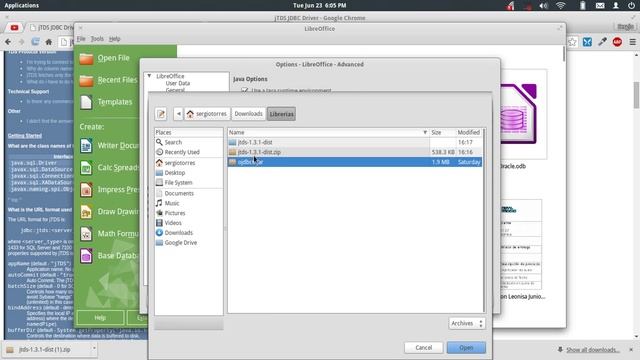Open Google Drive in Places sidebar
The image size is (640, 360).
[189, 242]
